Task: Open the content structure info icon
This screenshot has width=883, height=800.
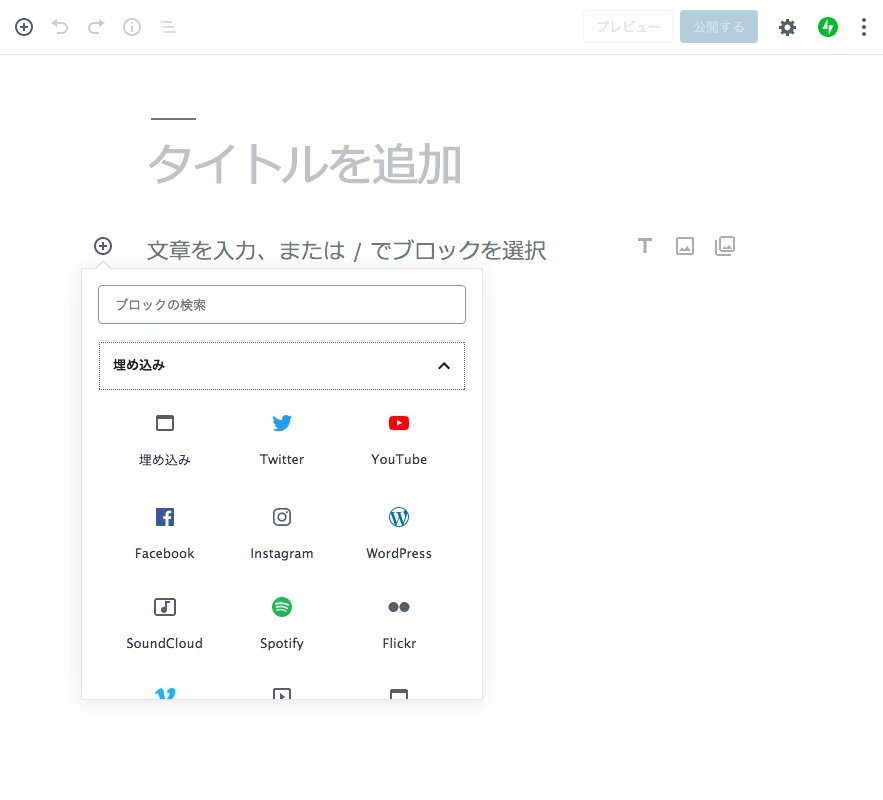Action: click(x=132, y=27)
